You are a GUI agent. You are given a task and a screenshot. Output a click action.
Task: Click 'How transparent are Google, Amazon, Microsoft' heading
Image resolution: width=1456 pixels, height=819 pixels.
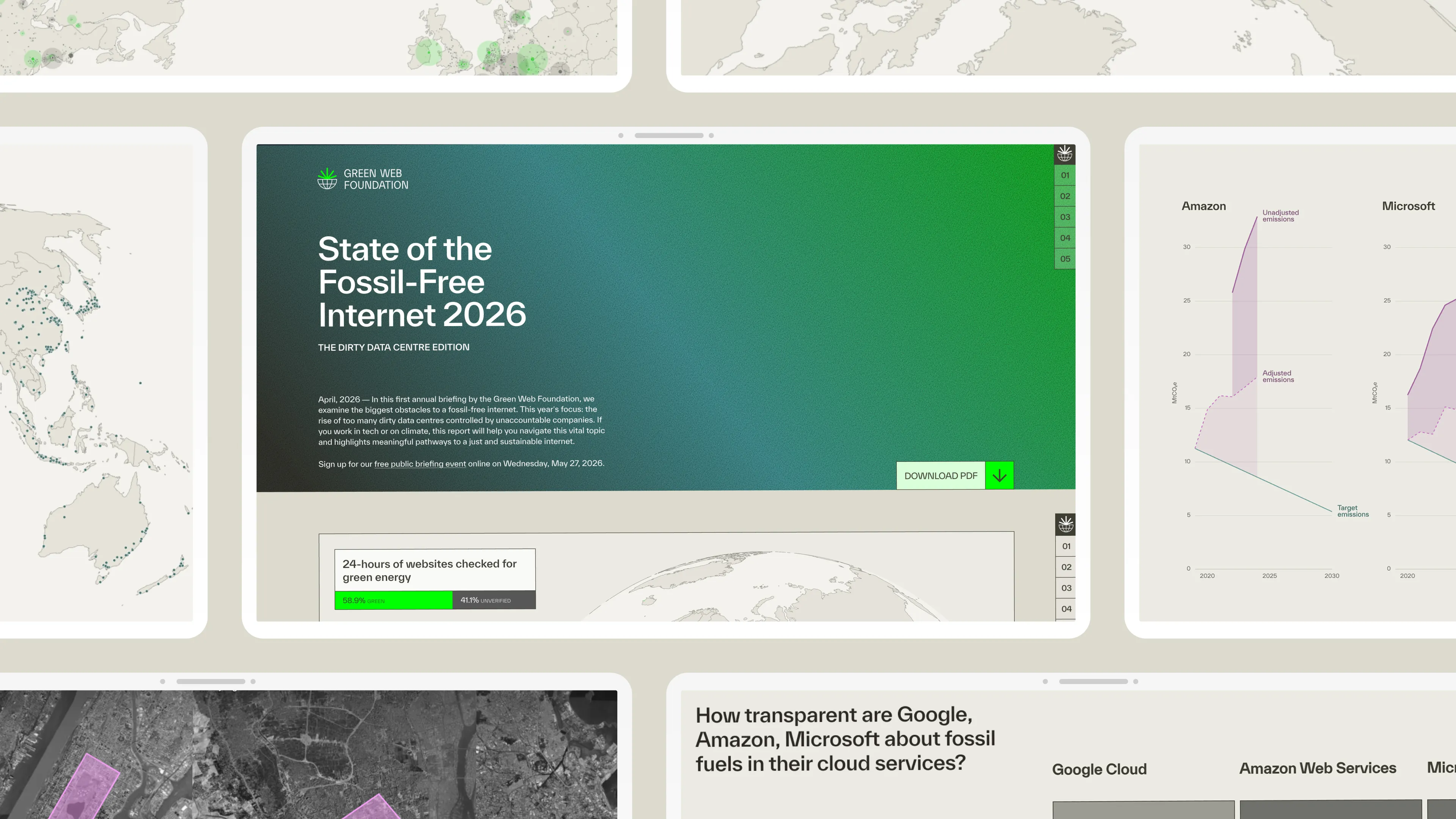845,739
